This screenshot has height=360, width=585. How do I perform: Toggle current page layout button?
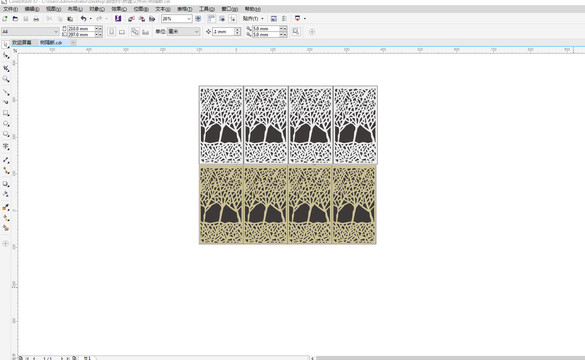click(x=146, y=32)
